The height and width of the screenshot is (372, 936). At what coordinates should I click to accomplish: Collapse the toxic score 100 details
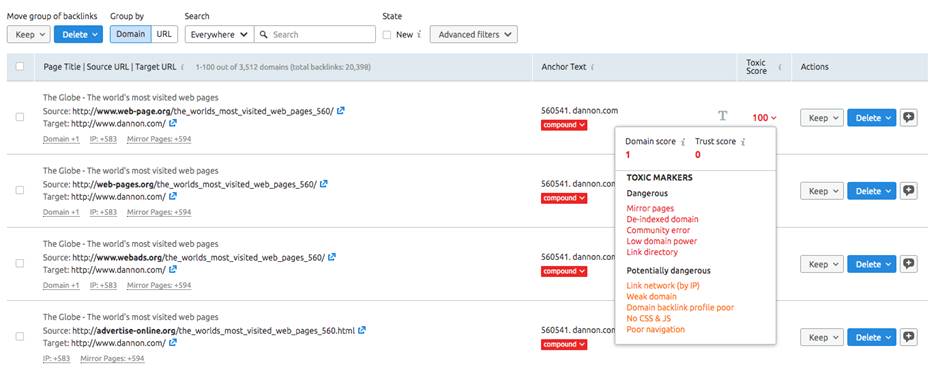(x=765, y=118)
